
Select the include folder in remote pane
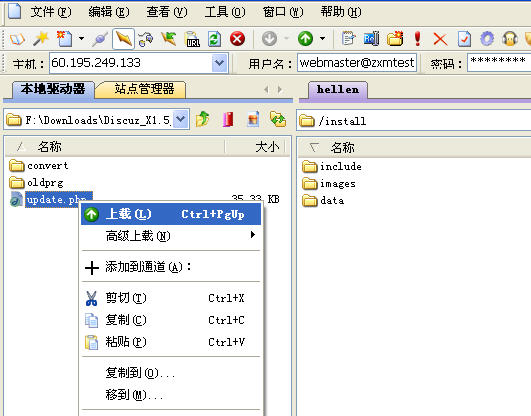[x=332, y=166]
